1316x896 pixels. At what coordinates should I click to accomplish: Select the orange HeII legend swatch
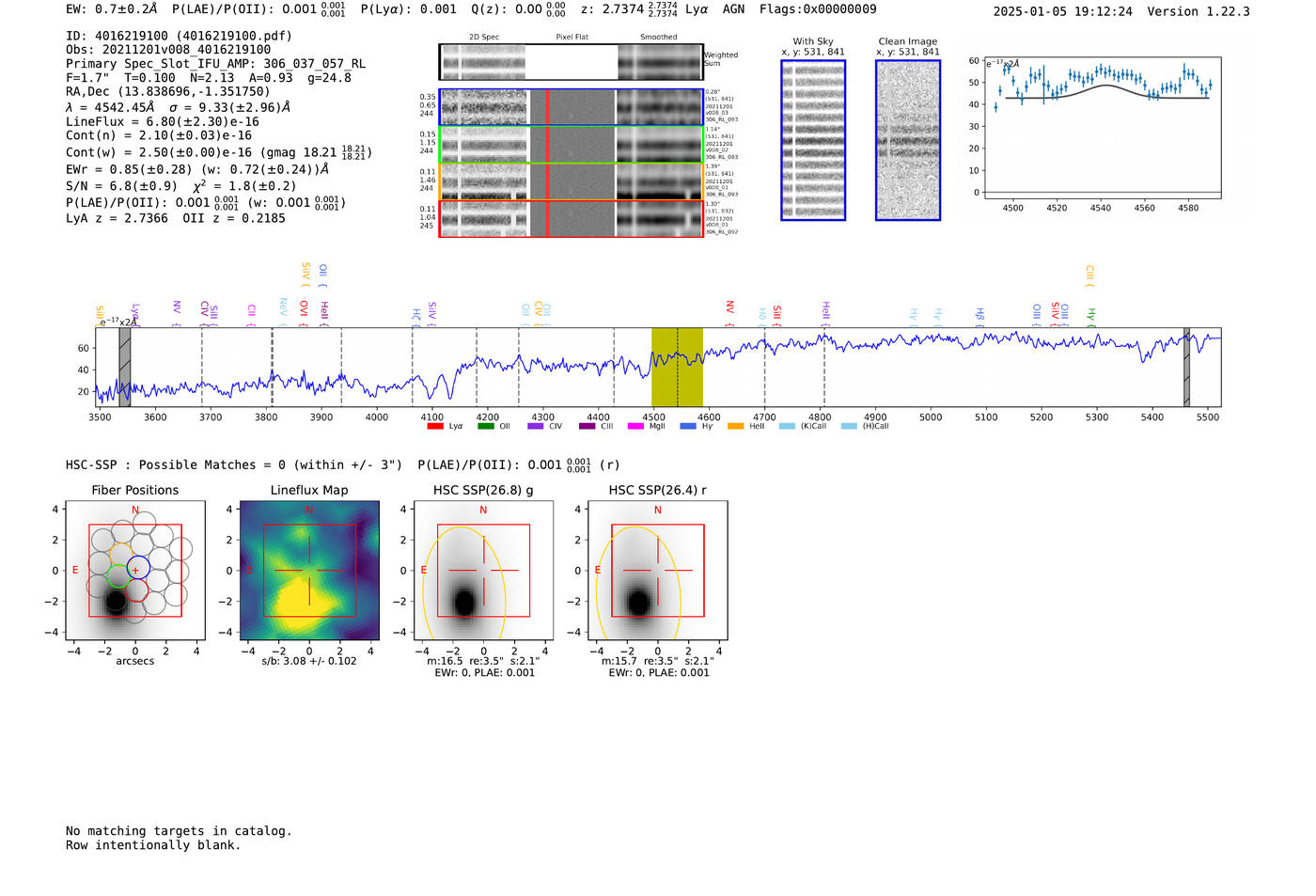(736, 426)
